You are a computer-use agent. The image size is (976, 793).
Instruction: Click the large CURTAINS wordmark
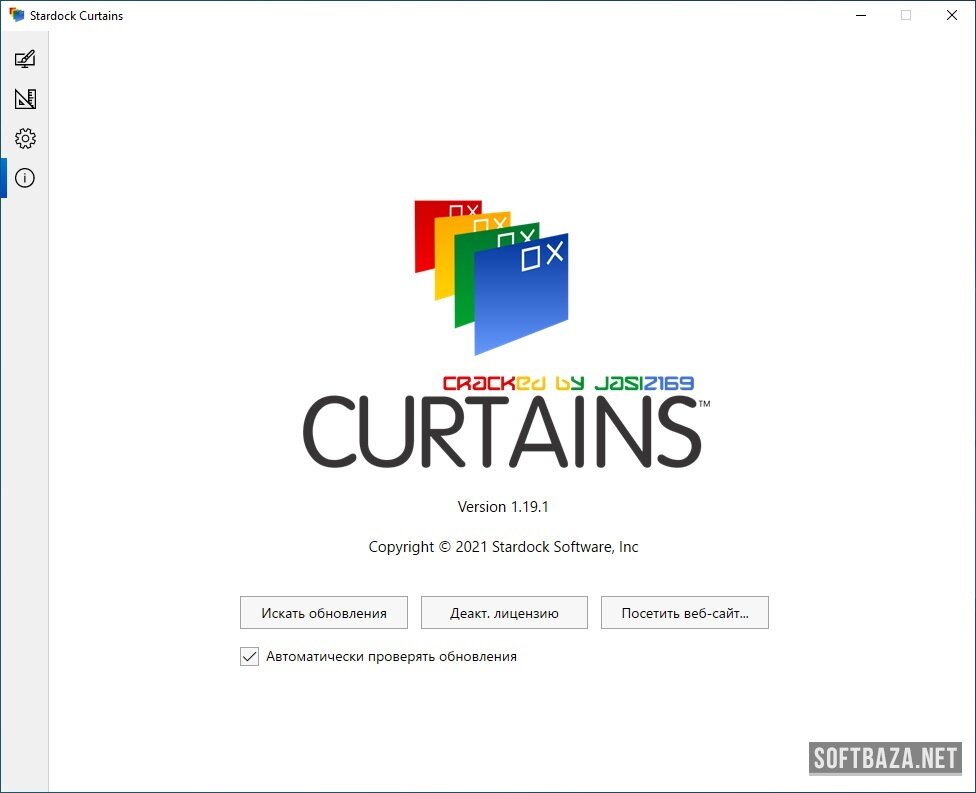coord(502,433)
